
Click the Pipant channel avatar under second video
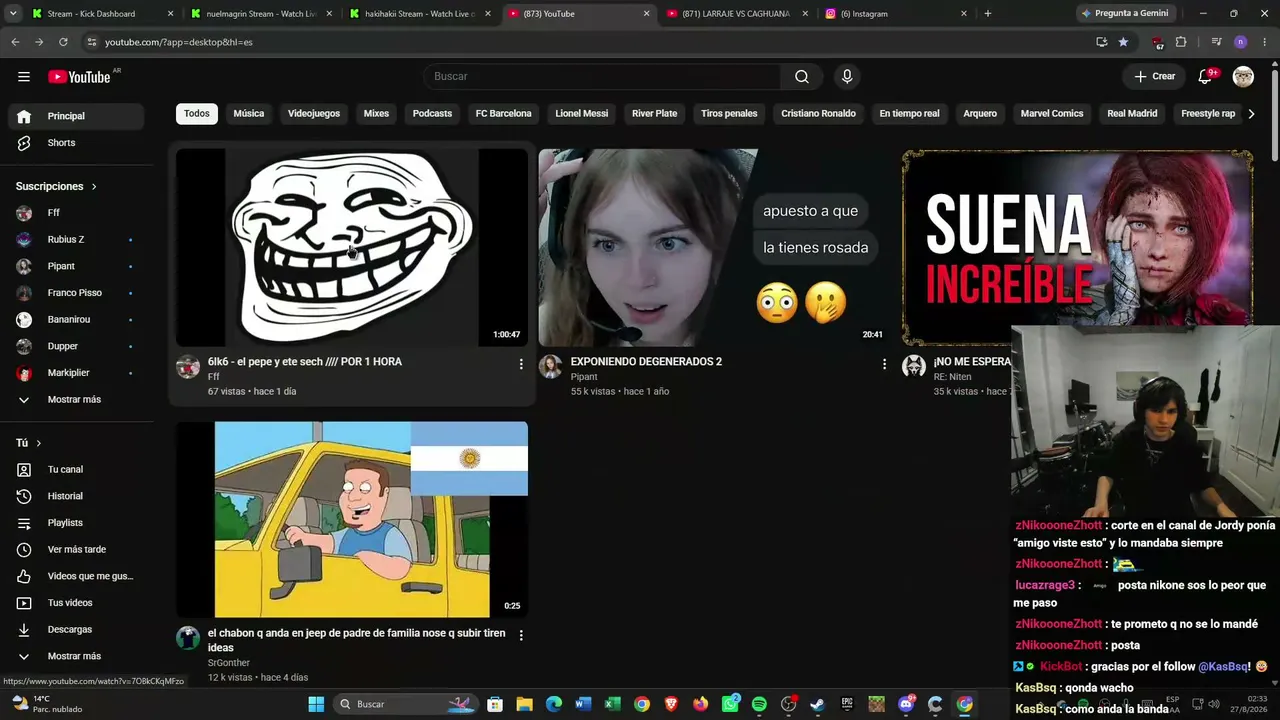550,366
